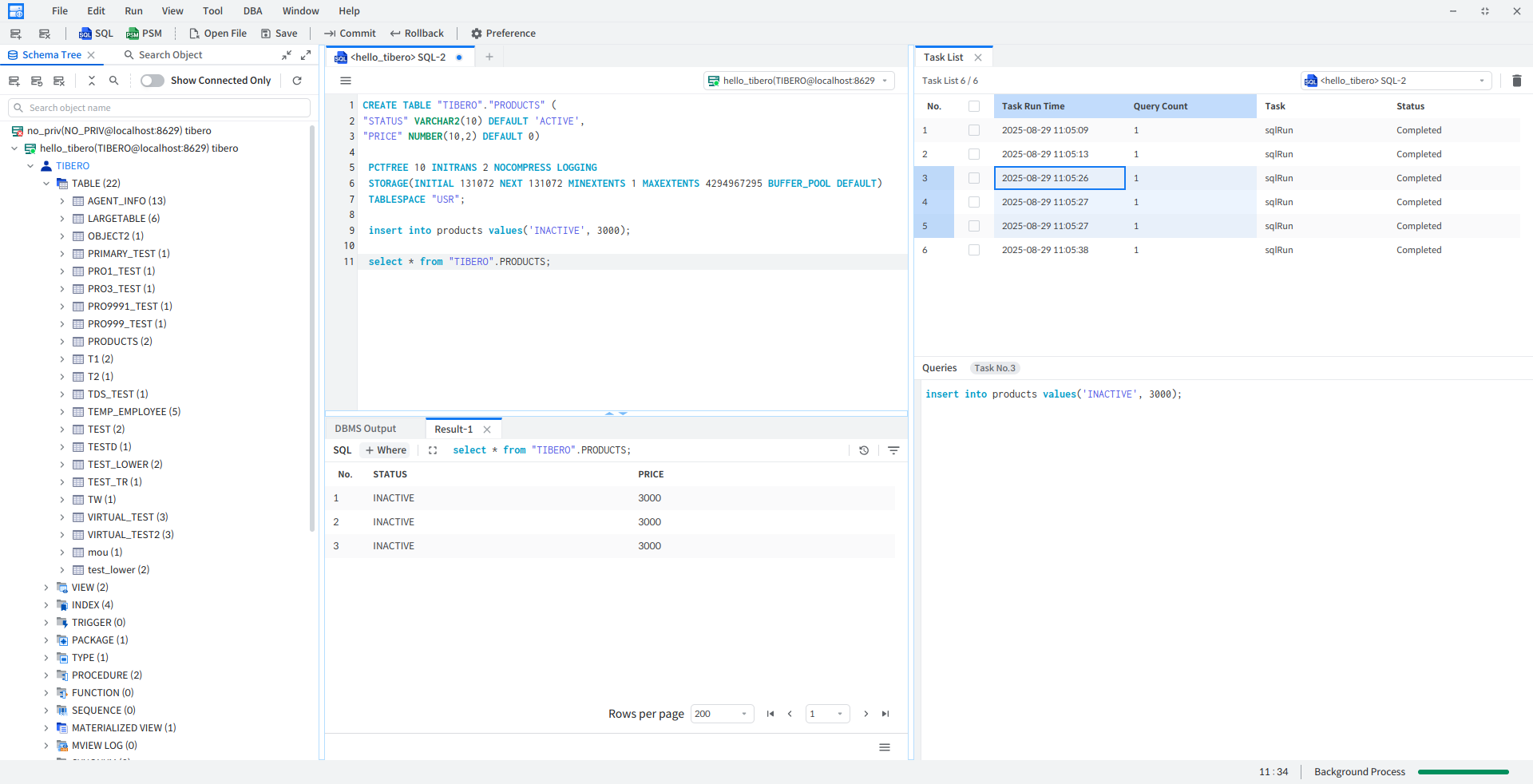Toggle Show Connected Only switch

[x=152, y=81]
